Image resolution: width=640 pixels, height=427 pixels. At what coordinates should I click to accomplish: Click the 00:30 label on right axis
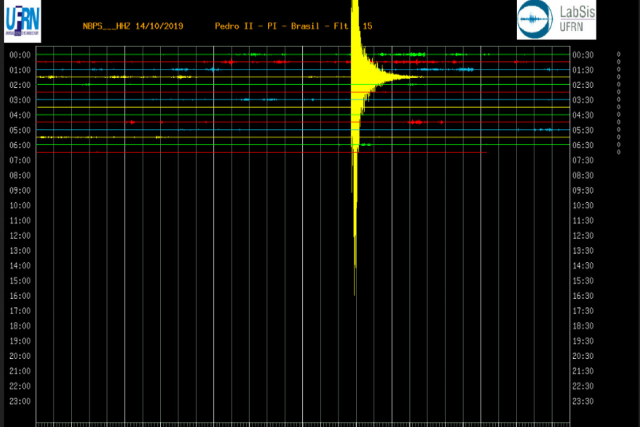[582, 55]
